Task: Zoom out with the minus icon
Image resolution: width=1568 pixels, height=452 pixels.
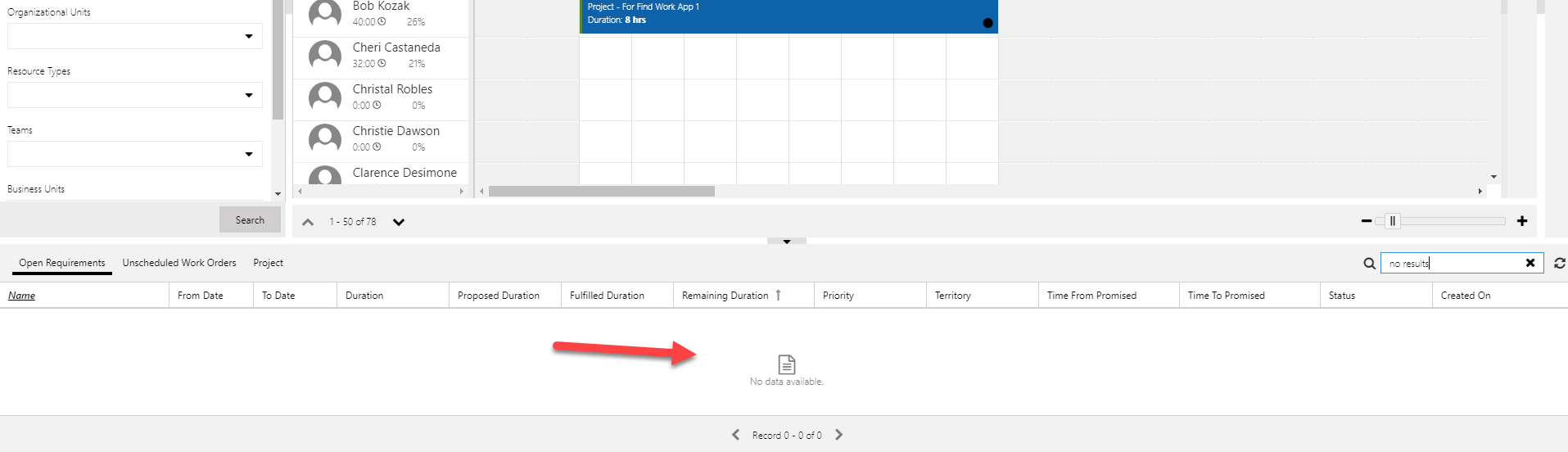Action: (1366, 221)
